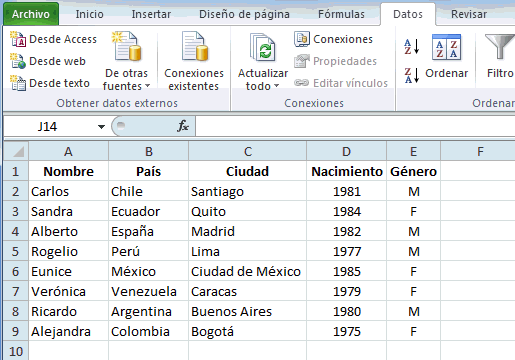The image size is (515, 360).
Task: Select row 10 header
Action: 16,351
